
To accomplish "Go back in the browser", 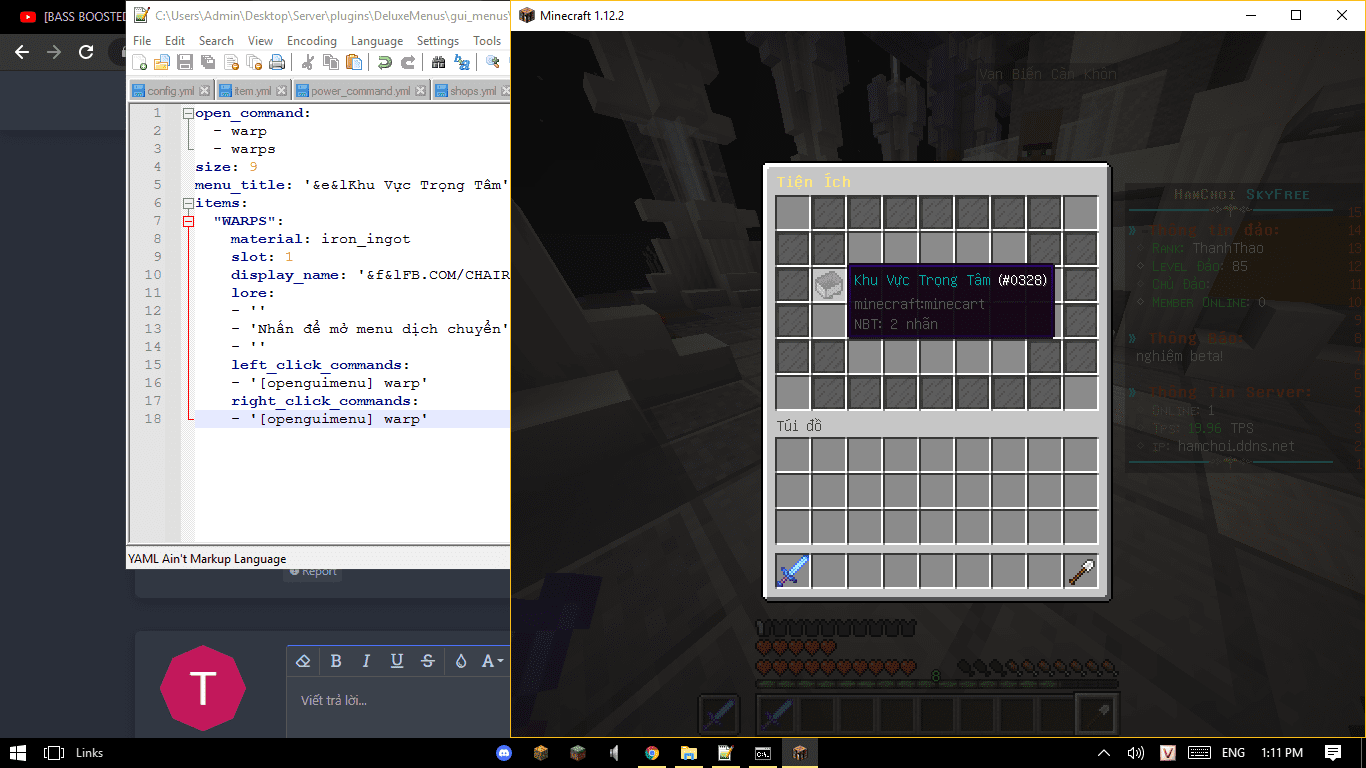I will [x=21, y=52].
